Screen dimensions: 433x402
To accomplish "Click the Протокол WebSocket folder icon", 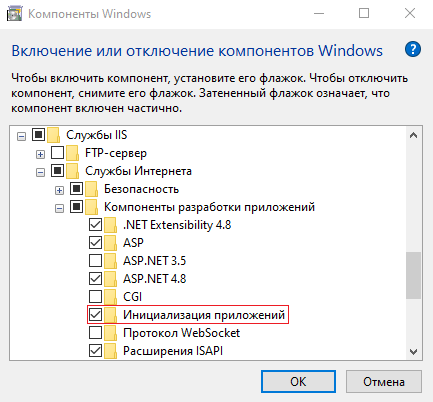I will coord(110,333).
